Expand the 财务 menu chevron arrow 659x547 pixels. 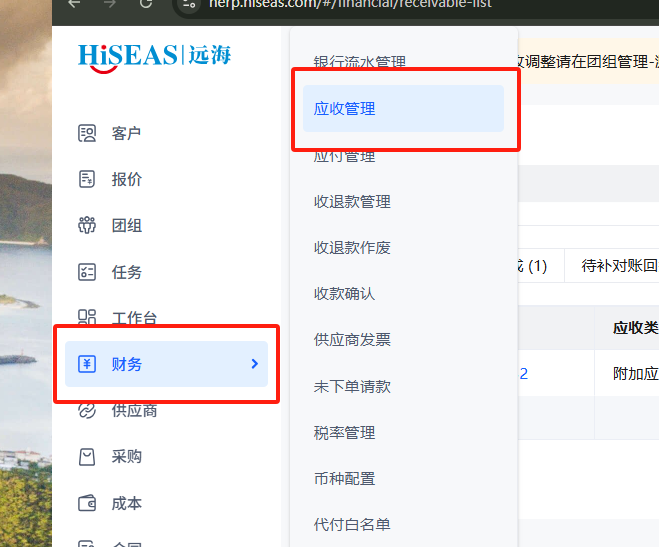pyautogui.click(x=254, y=364)
